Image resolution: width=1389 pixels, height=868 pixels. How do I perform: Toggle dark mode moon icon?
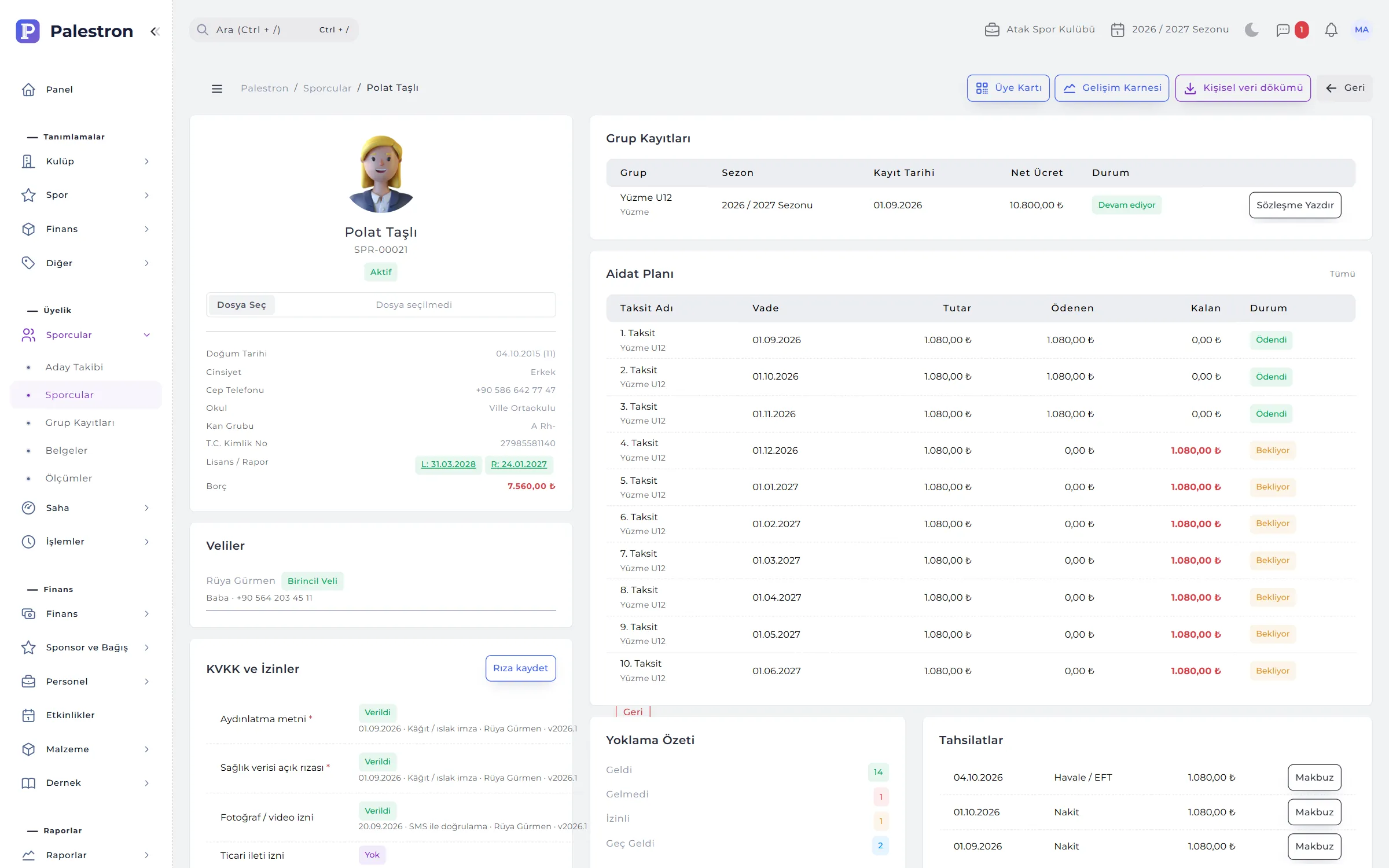(x=1251, y=30)
